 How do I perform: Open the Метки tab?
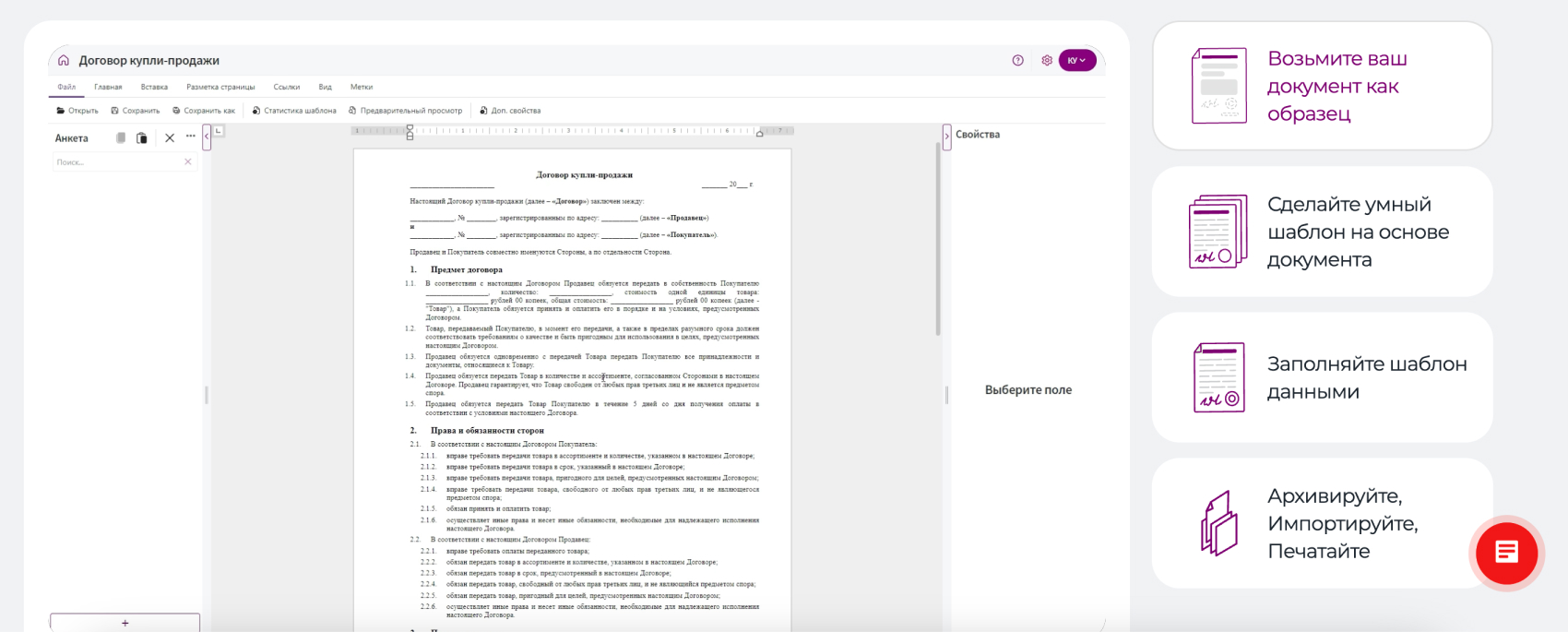[362, 87]
